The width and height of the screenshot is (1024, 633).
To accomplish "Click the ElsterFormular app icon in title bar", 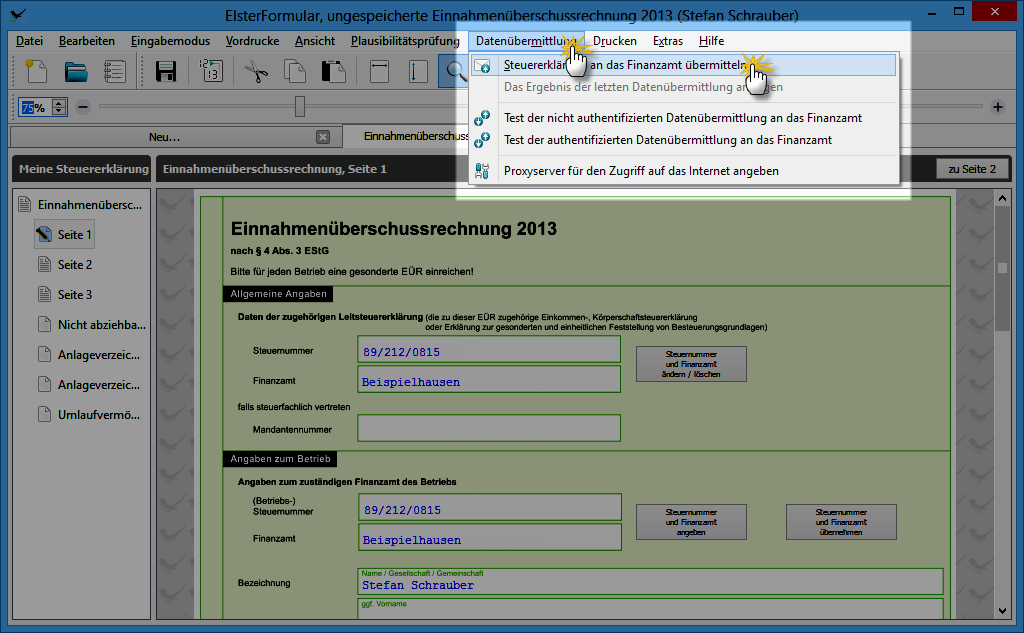I will tap(18, 14).
